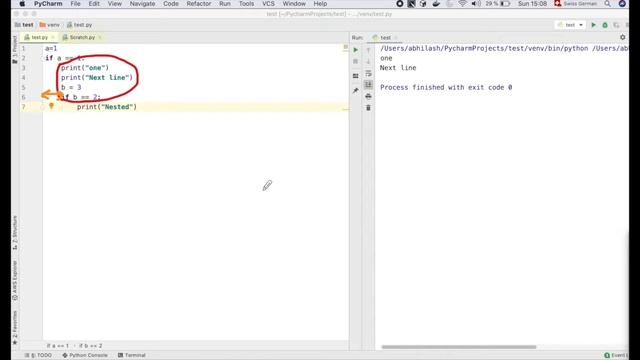Click the 'test.py' file breadcrumb
Image resolution: width=640 pixels, height=360 pixels.
(80, 25)
